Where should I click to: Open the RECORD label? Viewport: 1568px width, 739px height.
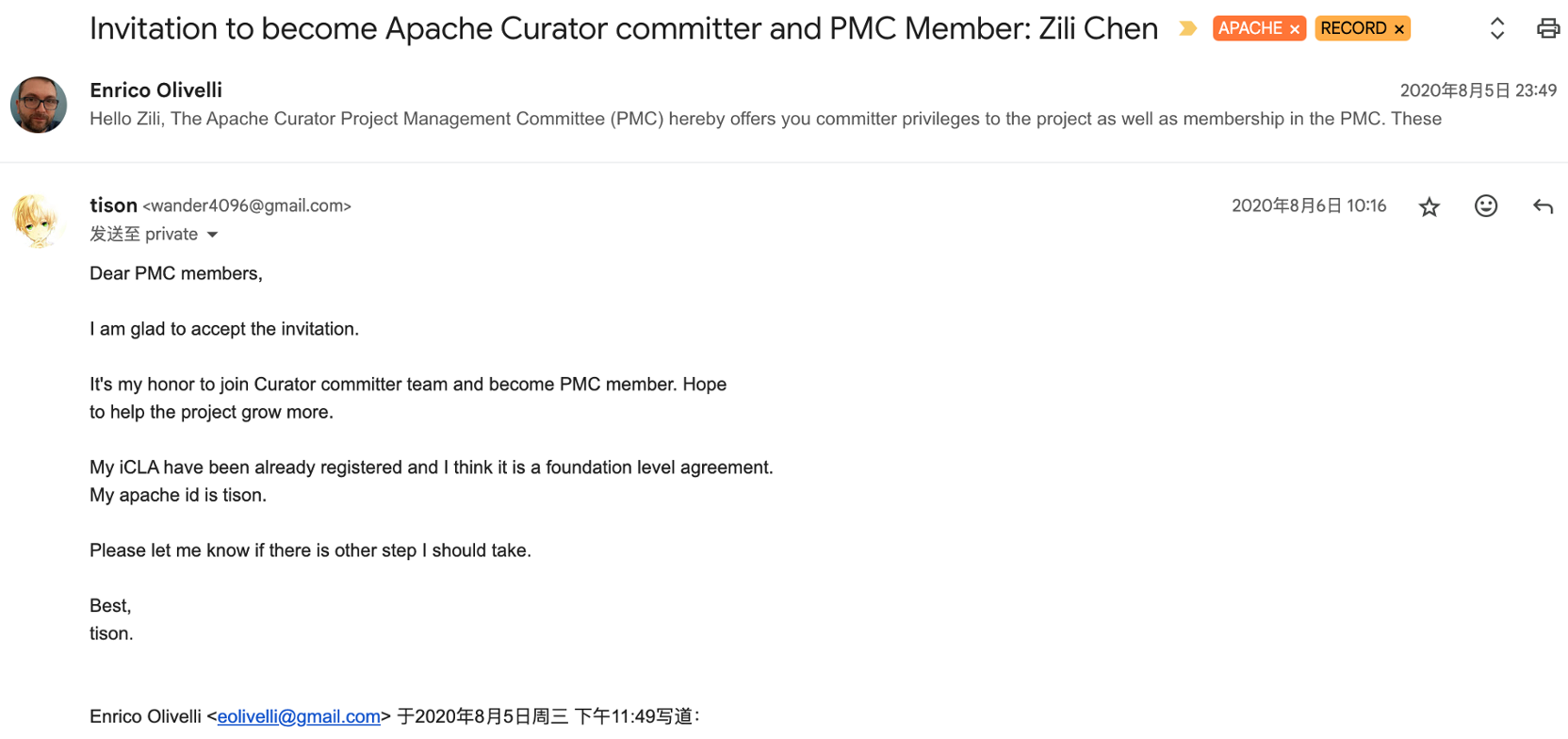click(1353, 28)
